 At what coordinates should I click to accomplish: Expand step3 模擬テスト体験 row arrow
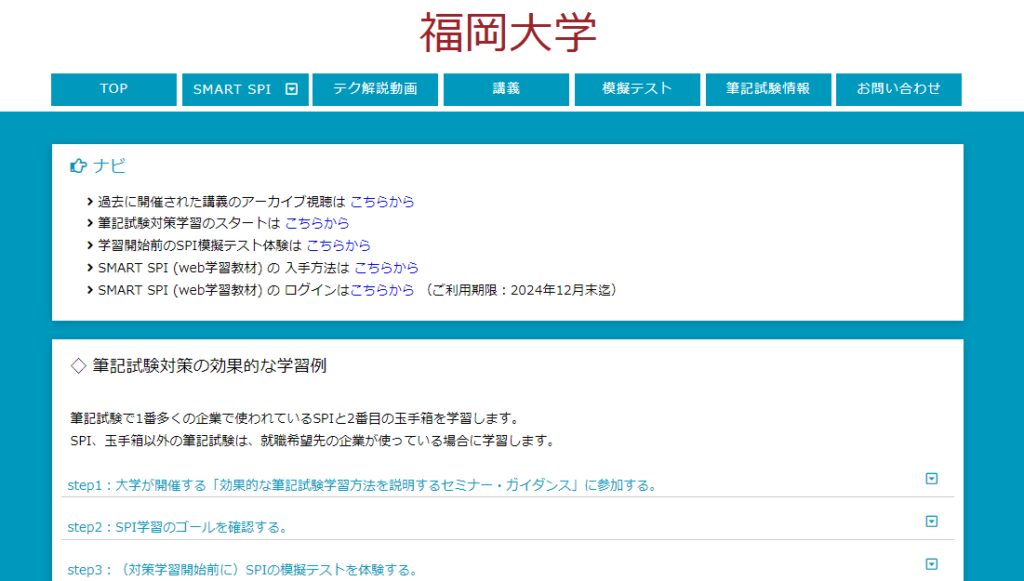pyautogui.click(x=932, y=564)
